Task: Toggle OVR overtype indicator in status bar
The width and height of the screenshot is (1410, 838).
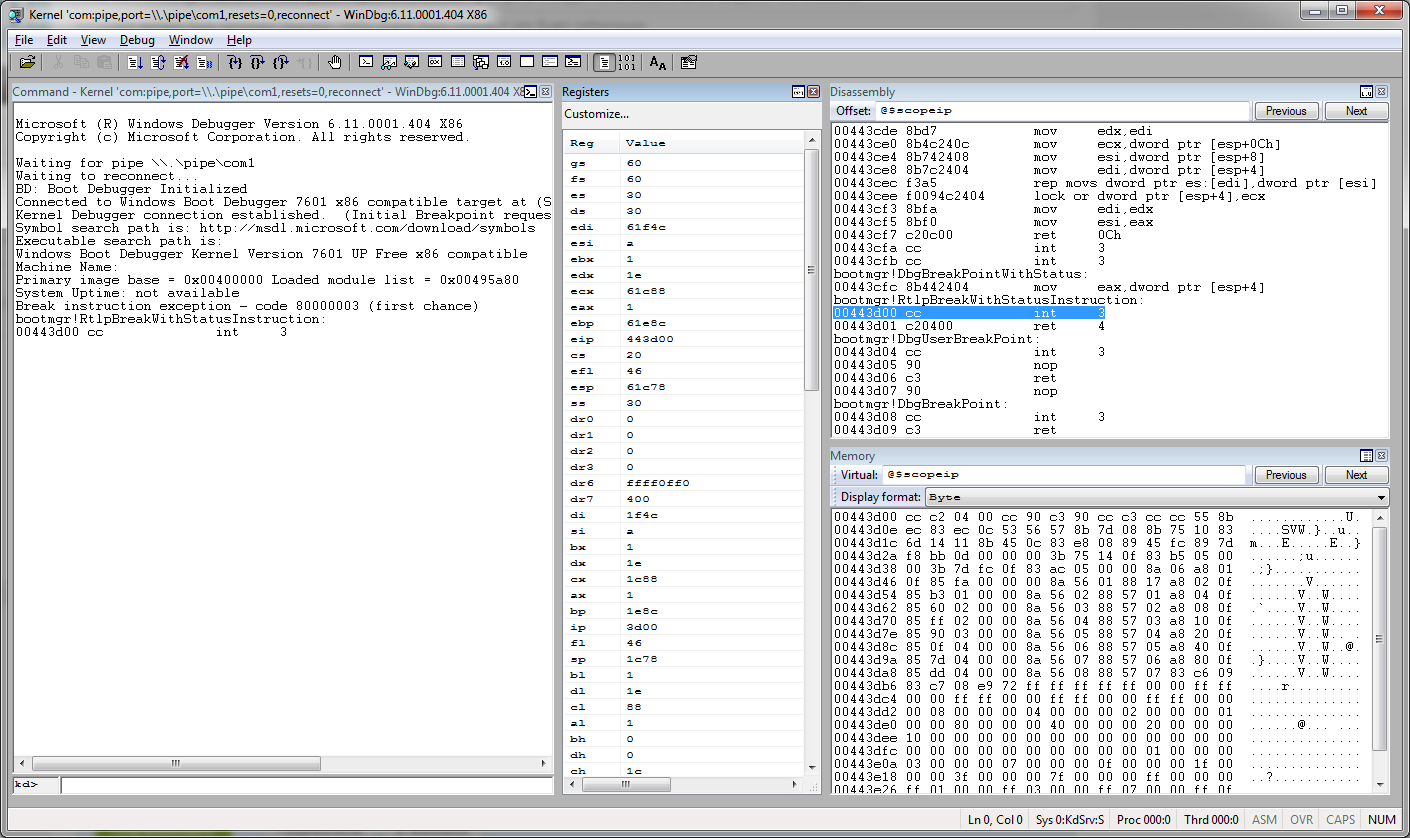Action: 1301,820
